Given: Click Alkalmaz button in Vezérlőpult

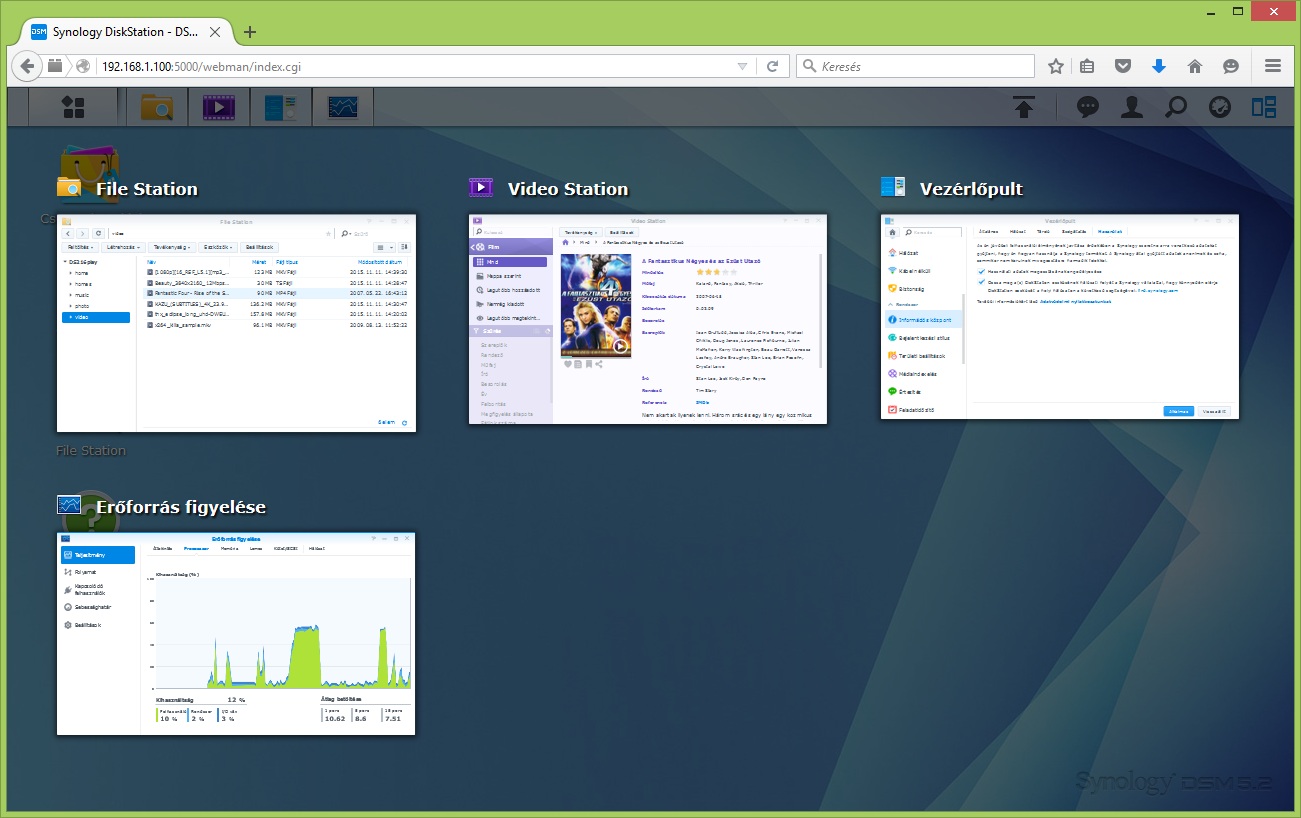Looking at the screenshot, I should [x=1178, y=410].
